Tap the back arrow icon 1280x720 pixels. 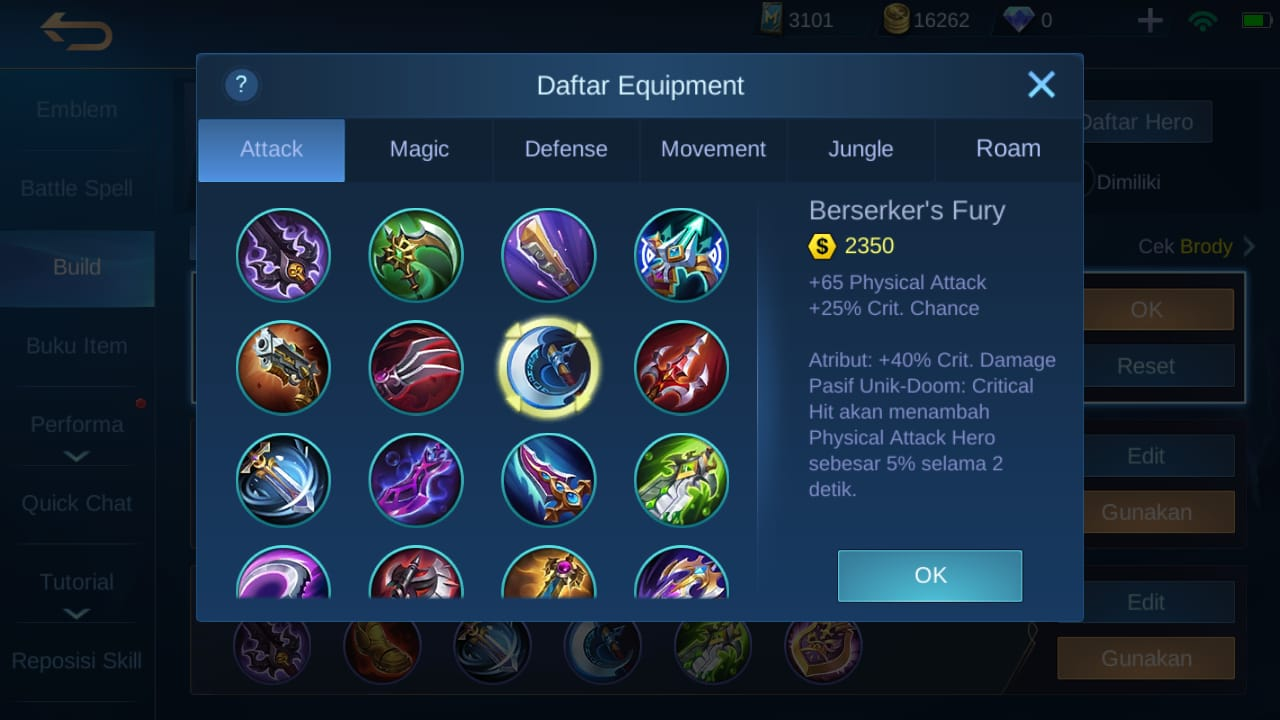click(x=76, y=32)
